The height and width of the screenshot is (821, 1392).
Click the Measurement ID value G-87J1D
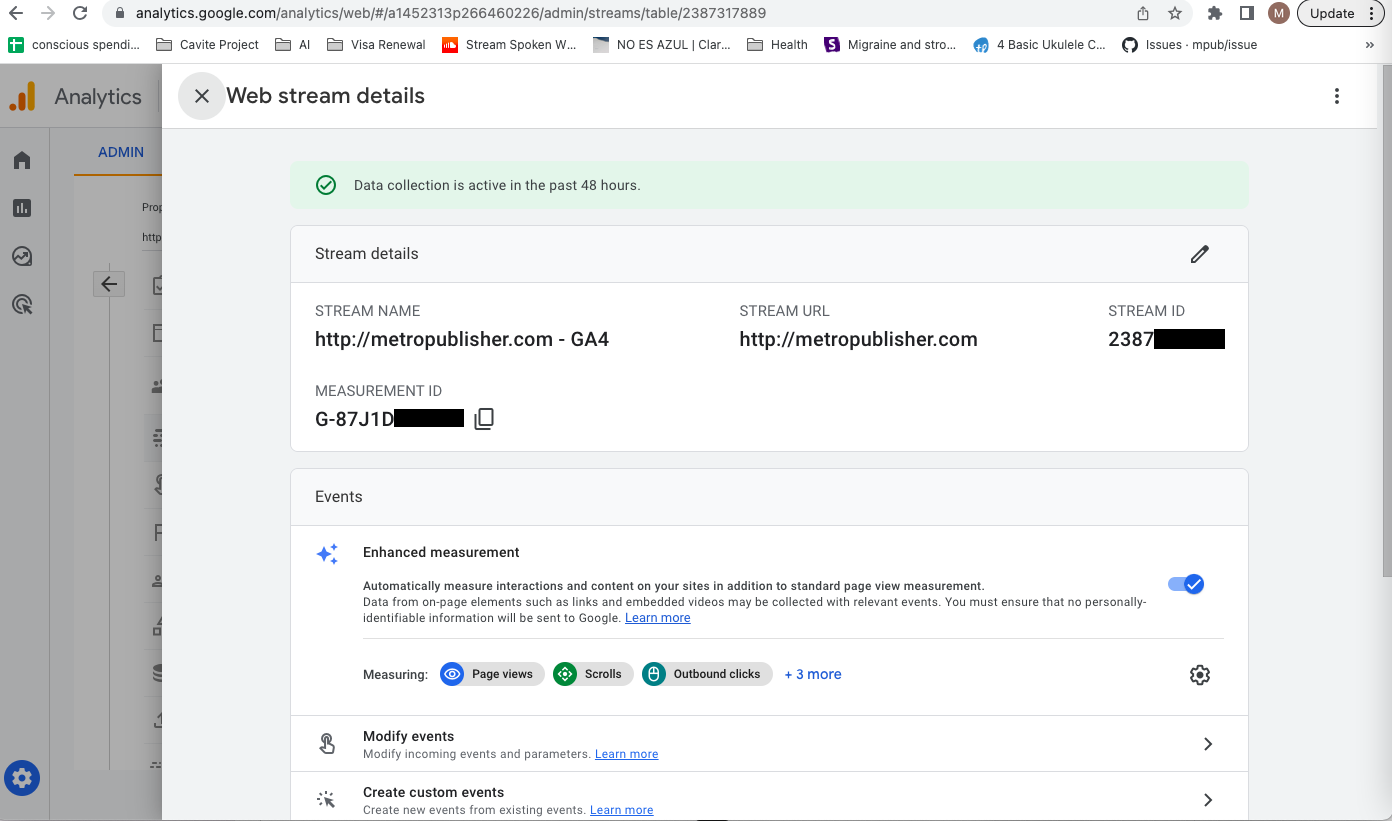point(355,419)
